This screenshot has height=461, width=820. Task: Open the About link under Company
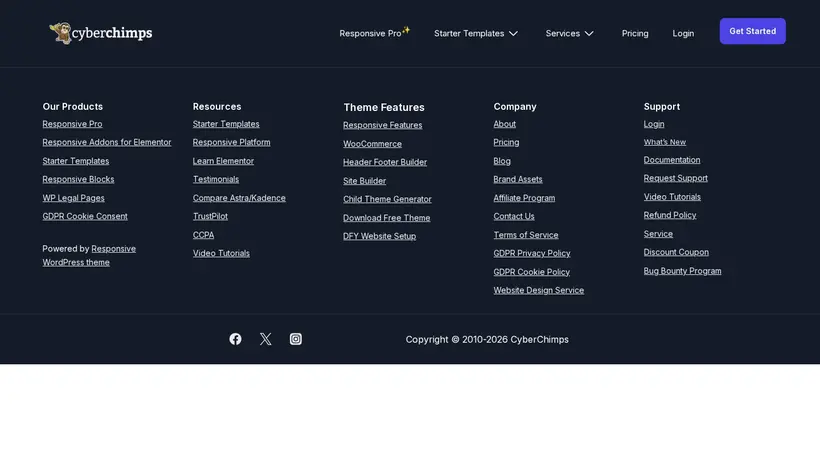pos(505,124)
